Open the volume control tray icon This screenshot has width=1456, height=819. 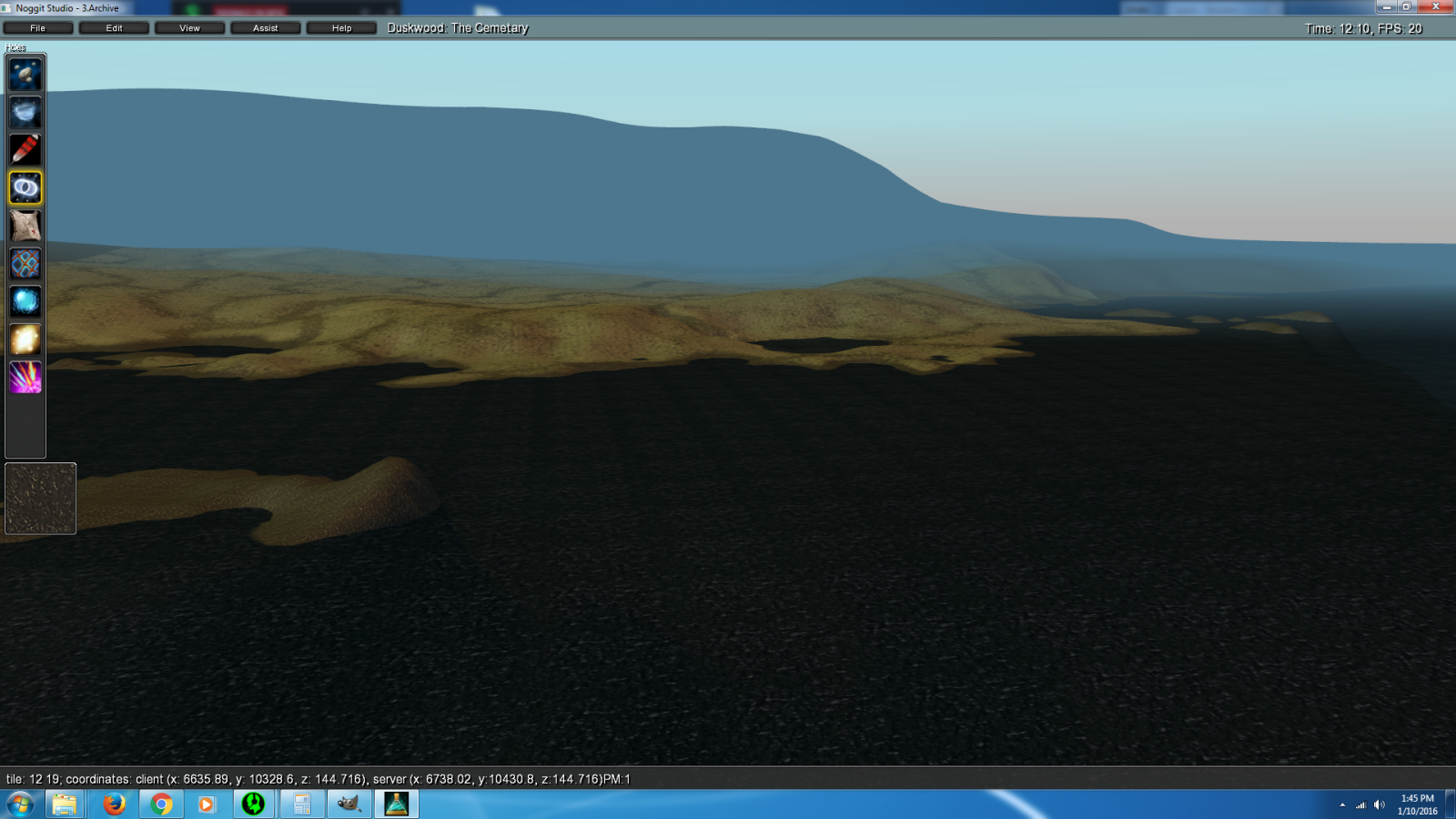click(1380, 804)
